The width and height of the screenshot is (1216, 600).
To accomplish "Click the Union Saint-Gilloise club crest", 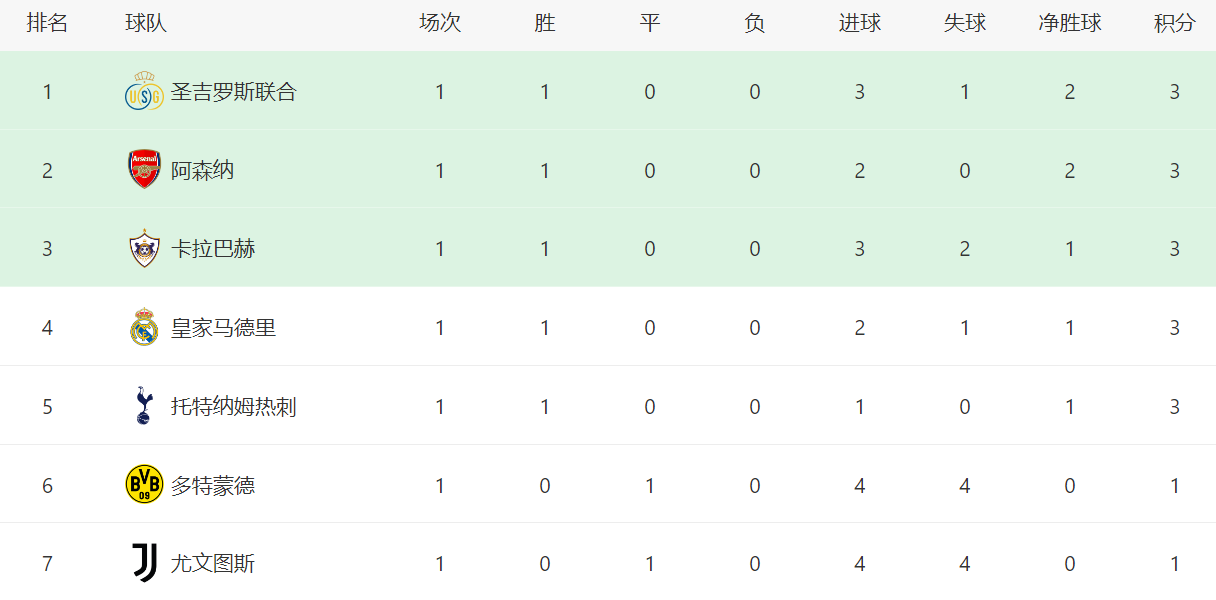I will tap(144, 92).
